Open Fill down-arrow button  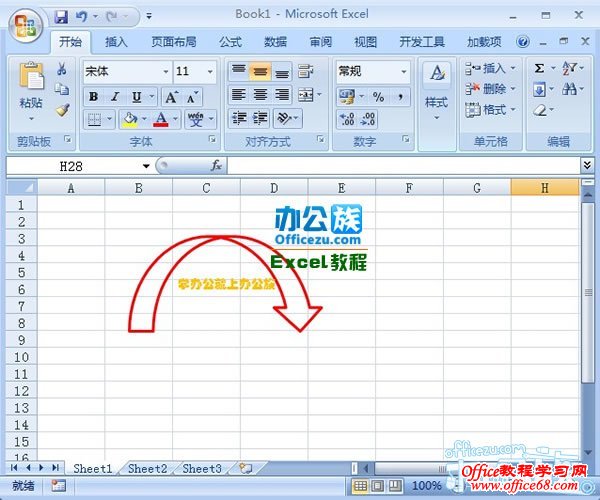(539, 90)
